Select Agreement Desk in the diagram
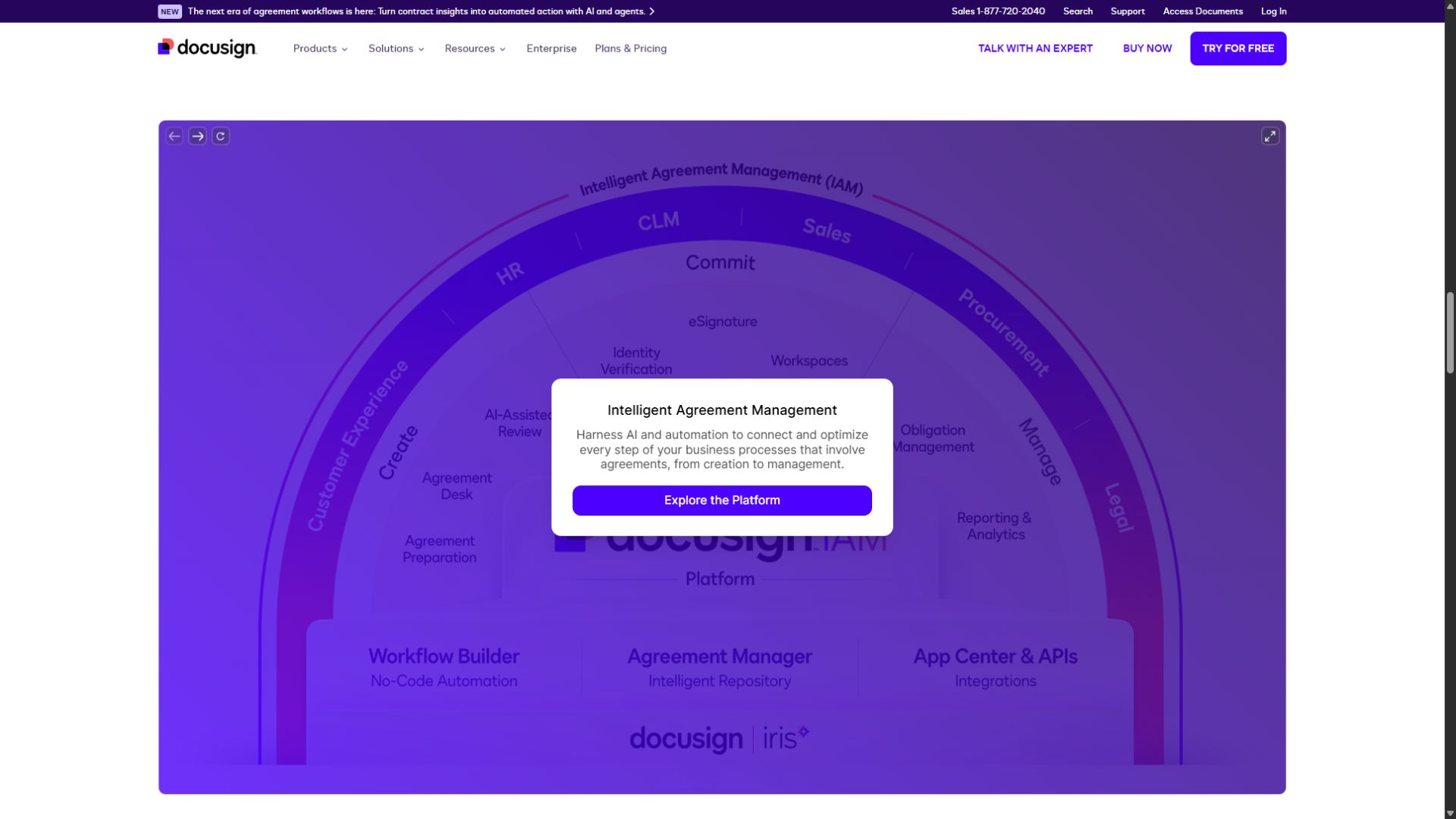This screenshot has height=819, width=1456. point(457,486)
